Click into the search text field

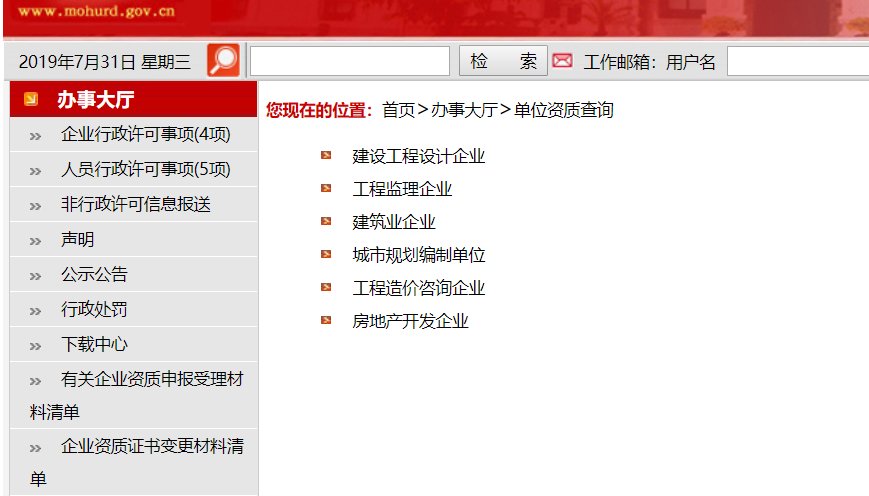pos(350,60)
